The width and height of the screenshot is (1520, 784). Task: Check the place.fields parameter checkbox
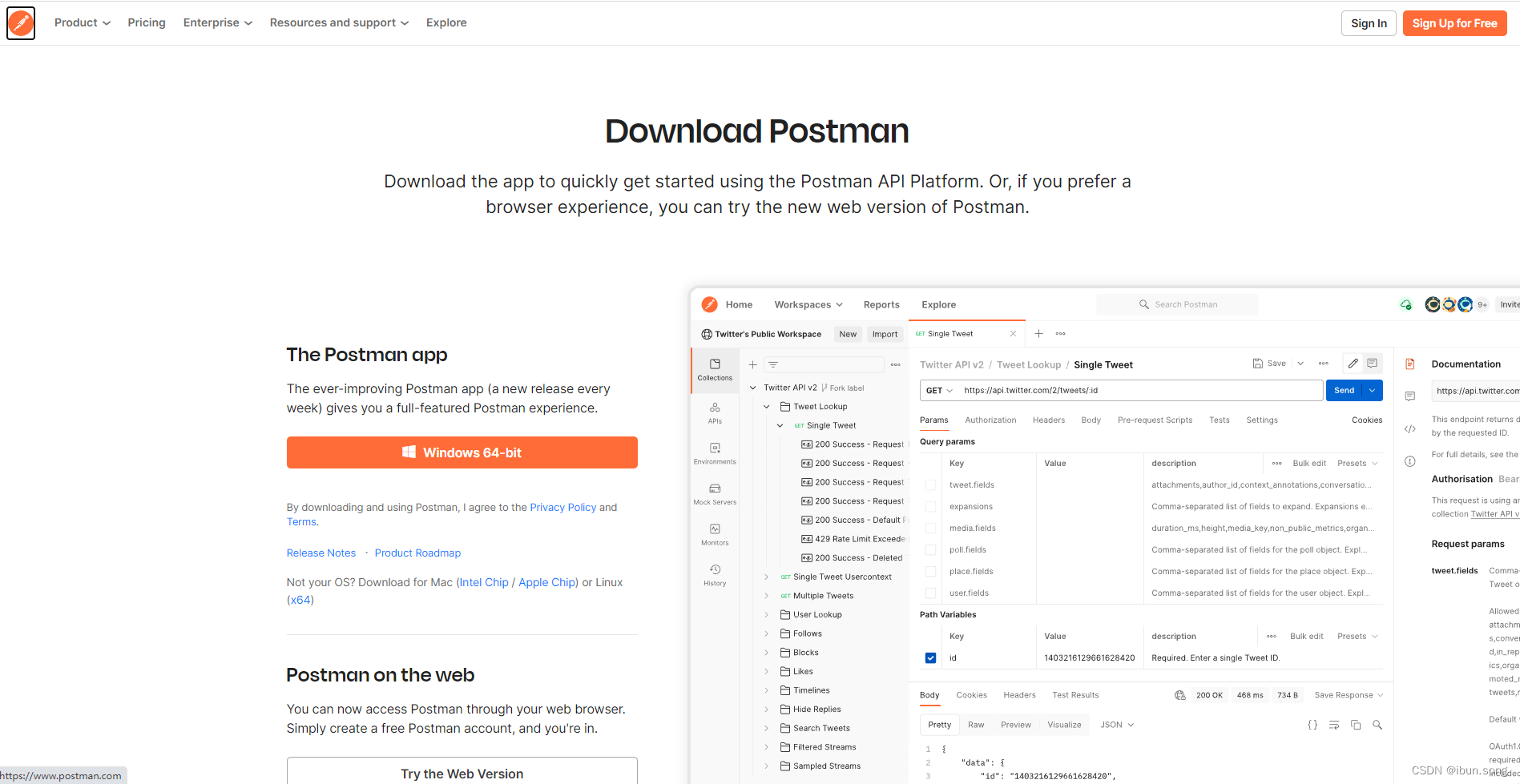(930, 572)
